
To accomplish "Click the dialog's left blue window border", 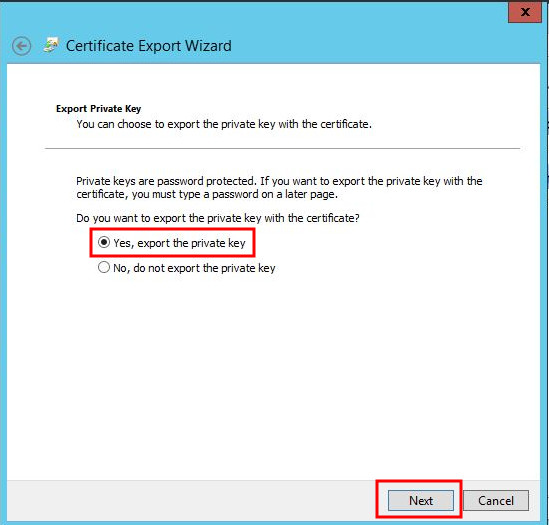I will tap(3, 280).
